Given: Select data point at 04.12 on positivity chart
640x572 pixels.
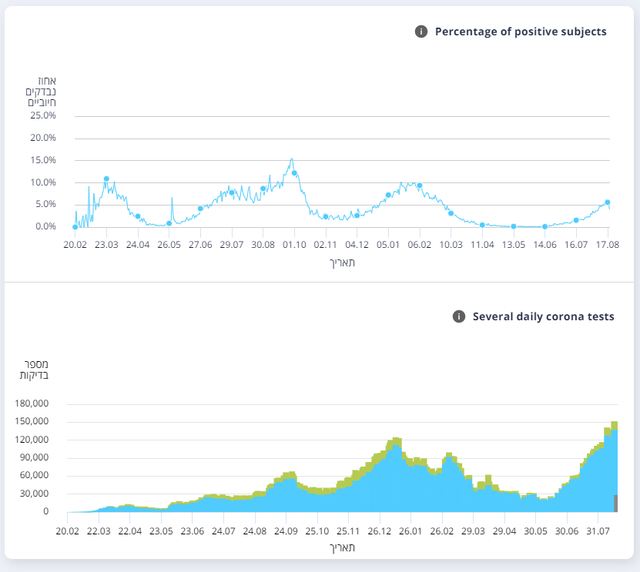Looking at the screenshot, I should (357, 216).
